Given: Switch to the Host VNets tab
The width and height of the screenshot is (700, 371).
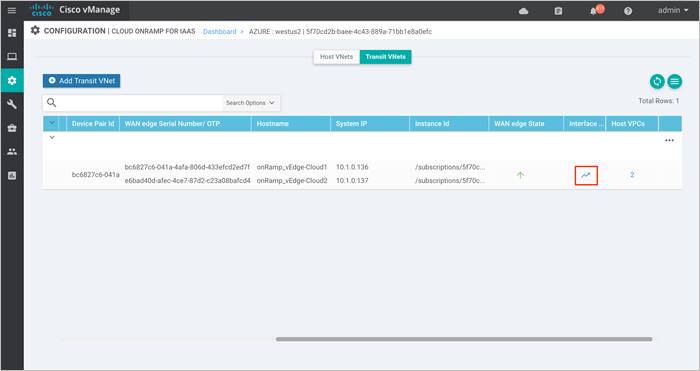Looking at the screenshot, I should (x=337, y=57).
